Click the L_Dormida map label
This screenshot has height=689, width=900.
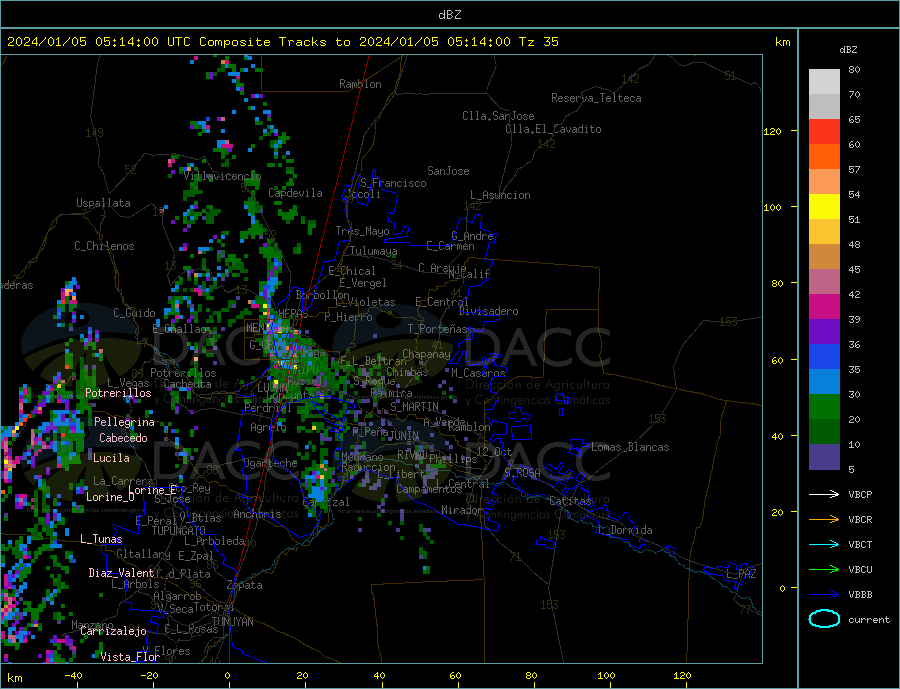pyautogui.click(x=625, y=530)
